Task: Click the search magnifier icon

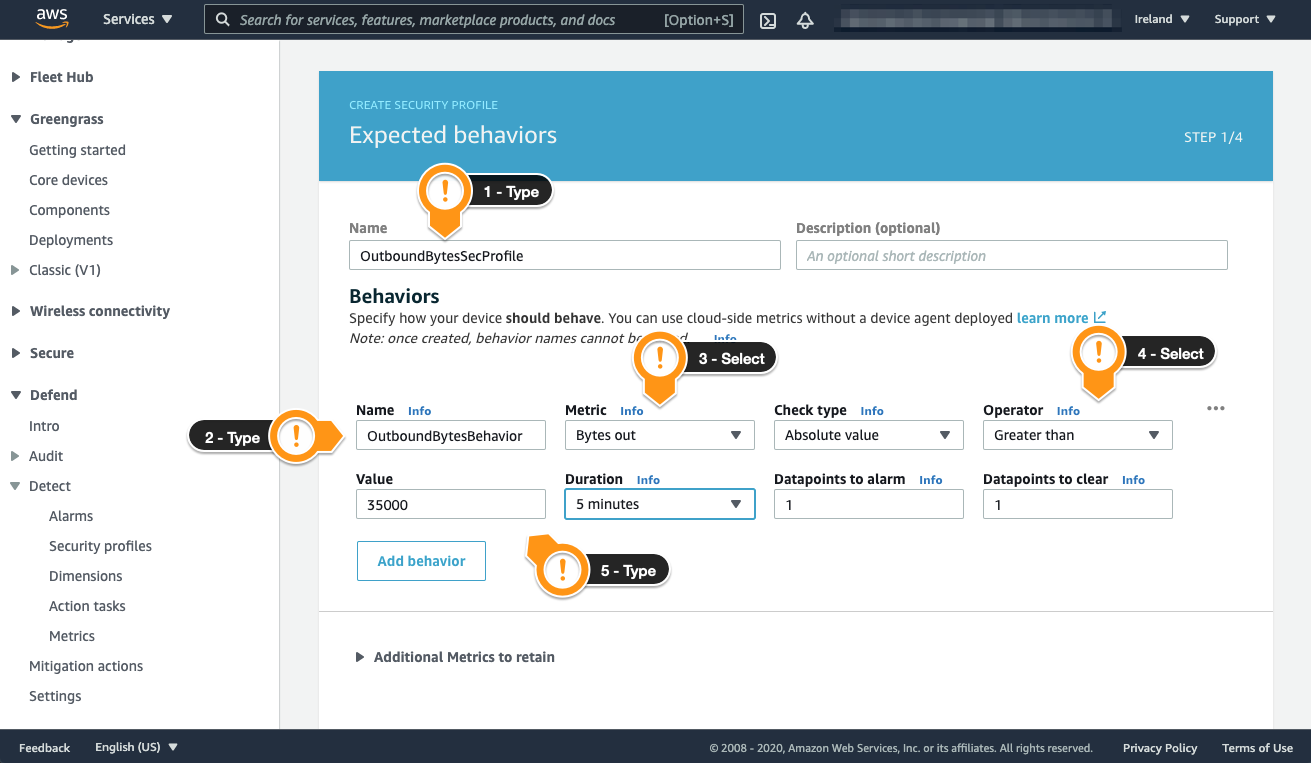Action: [x=222, y=20]
